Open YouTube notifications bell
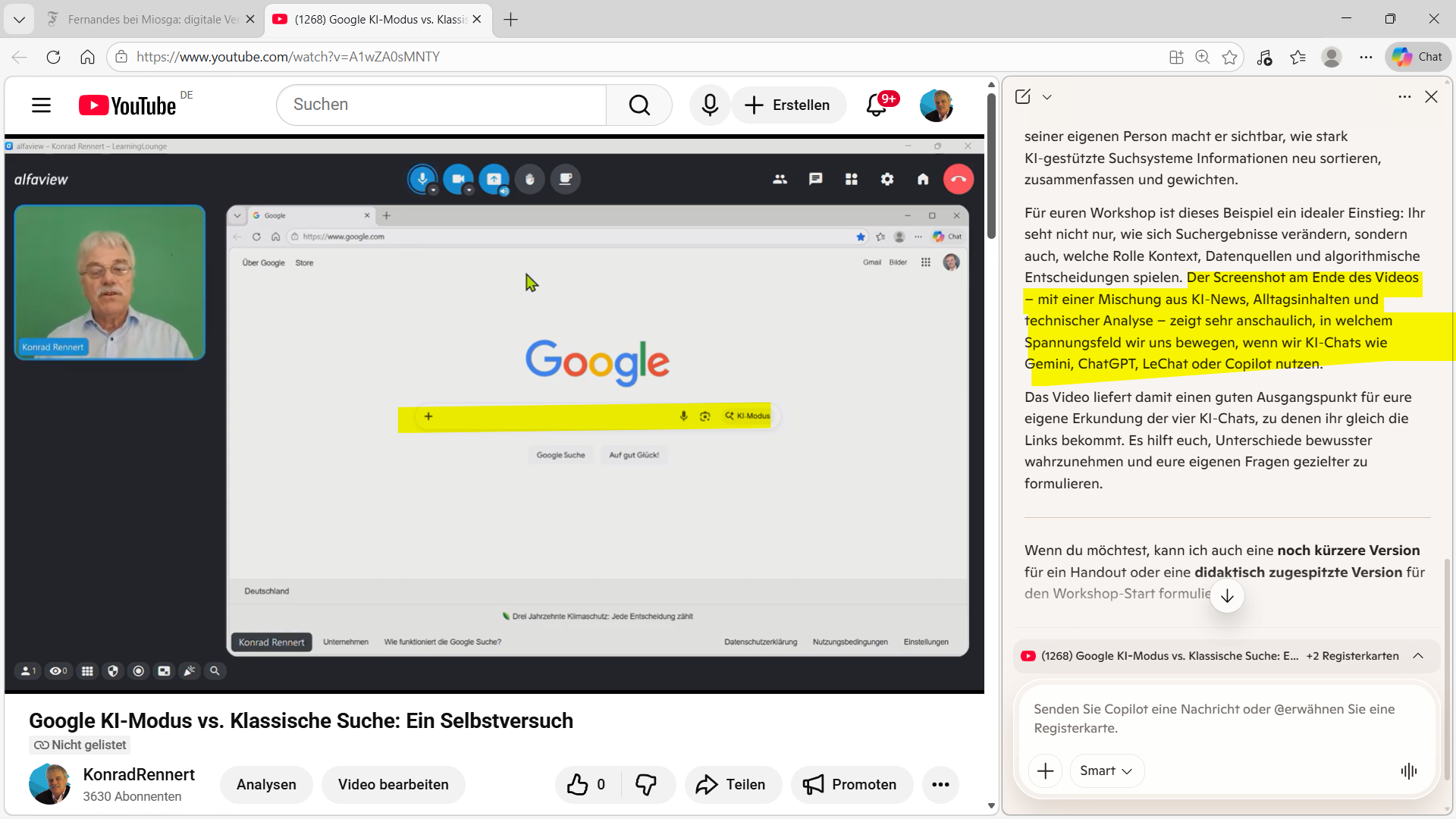This screenshot has width=1456, height=819. [x=877, y=105]
